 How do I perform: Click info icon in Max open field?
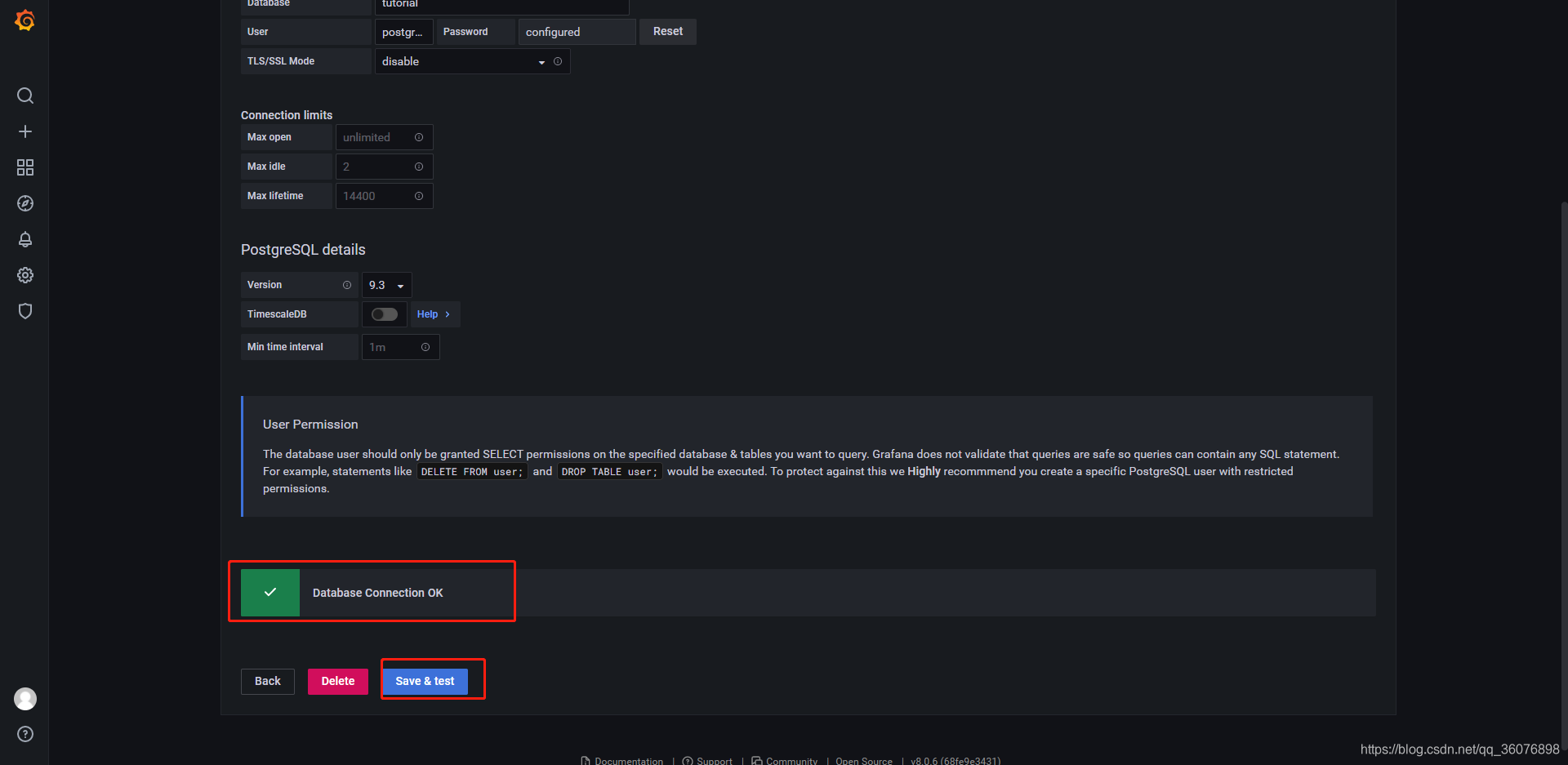419,137
